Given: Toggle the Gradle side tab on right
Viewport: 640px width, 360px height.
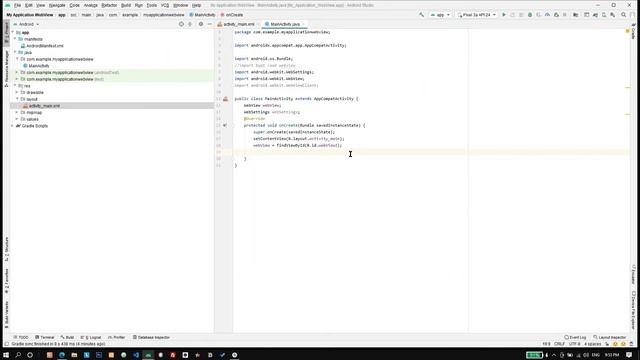Looking at the screenshot, I should click(633, 32).
